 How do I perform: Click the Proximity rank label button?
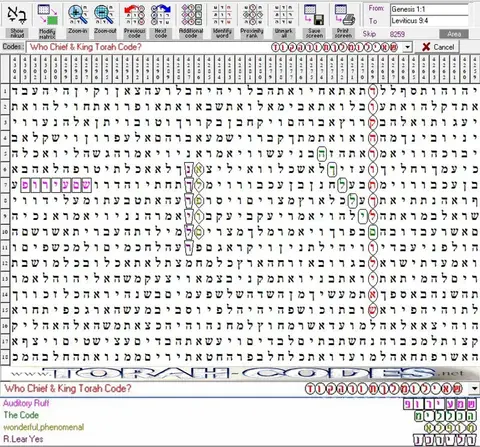tap(252, 33)
